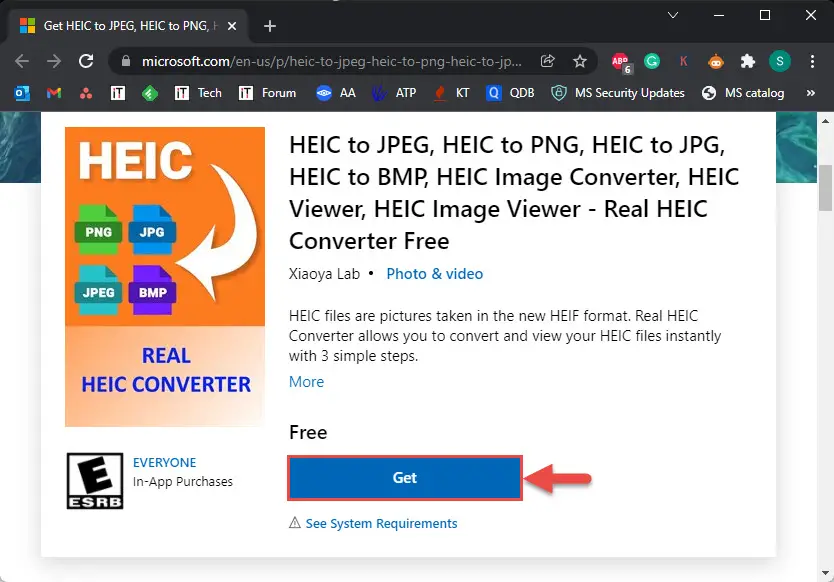Open the ATP bookmark

pos(394,93)
